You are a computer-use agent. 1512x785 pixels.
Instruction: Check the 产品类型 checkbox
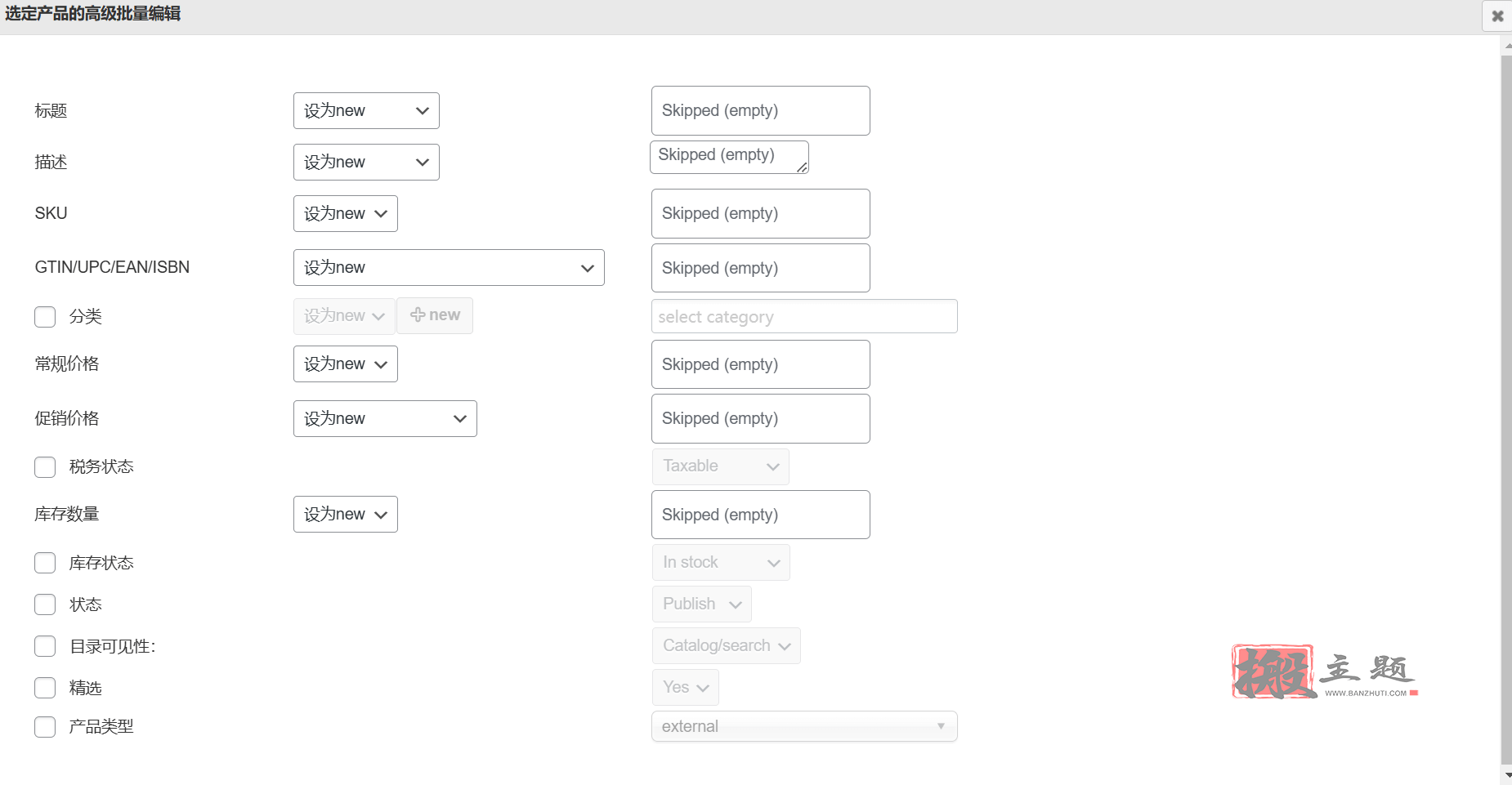tap(45, 727)
